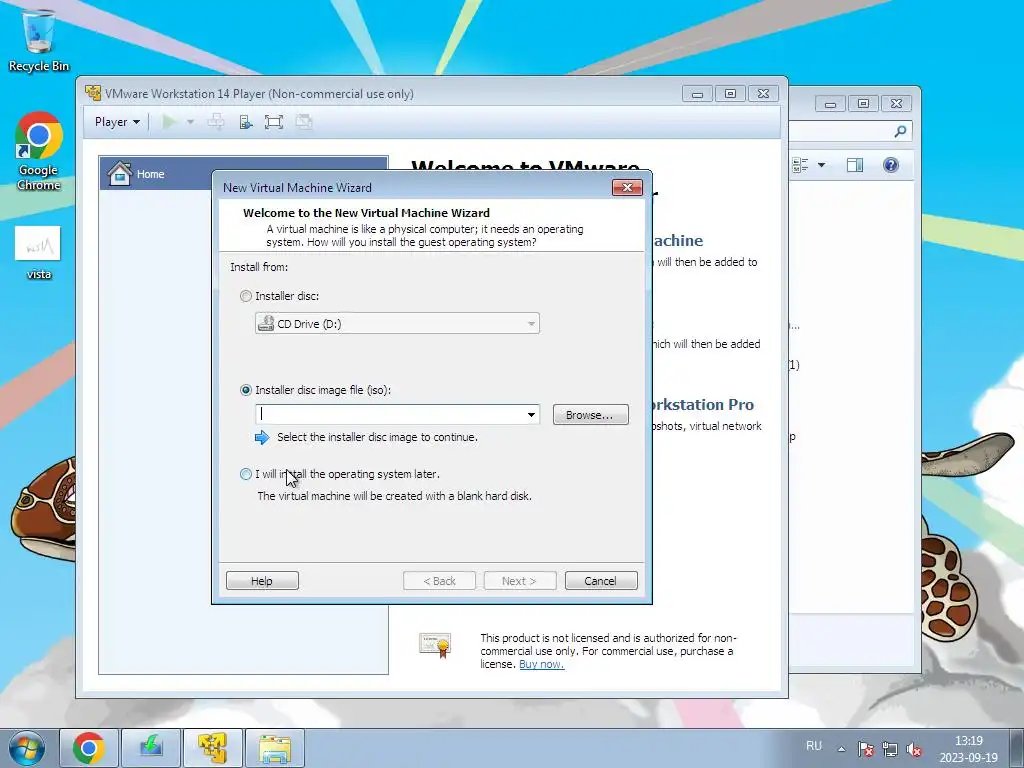Open the power options dropdown arrow
1024x768 pixels.
[x=190, y=121]
